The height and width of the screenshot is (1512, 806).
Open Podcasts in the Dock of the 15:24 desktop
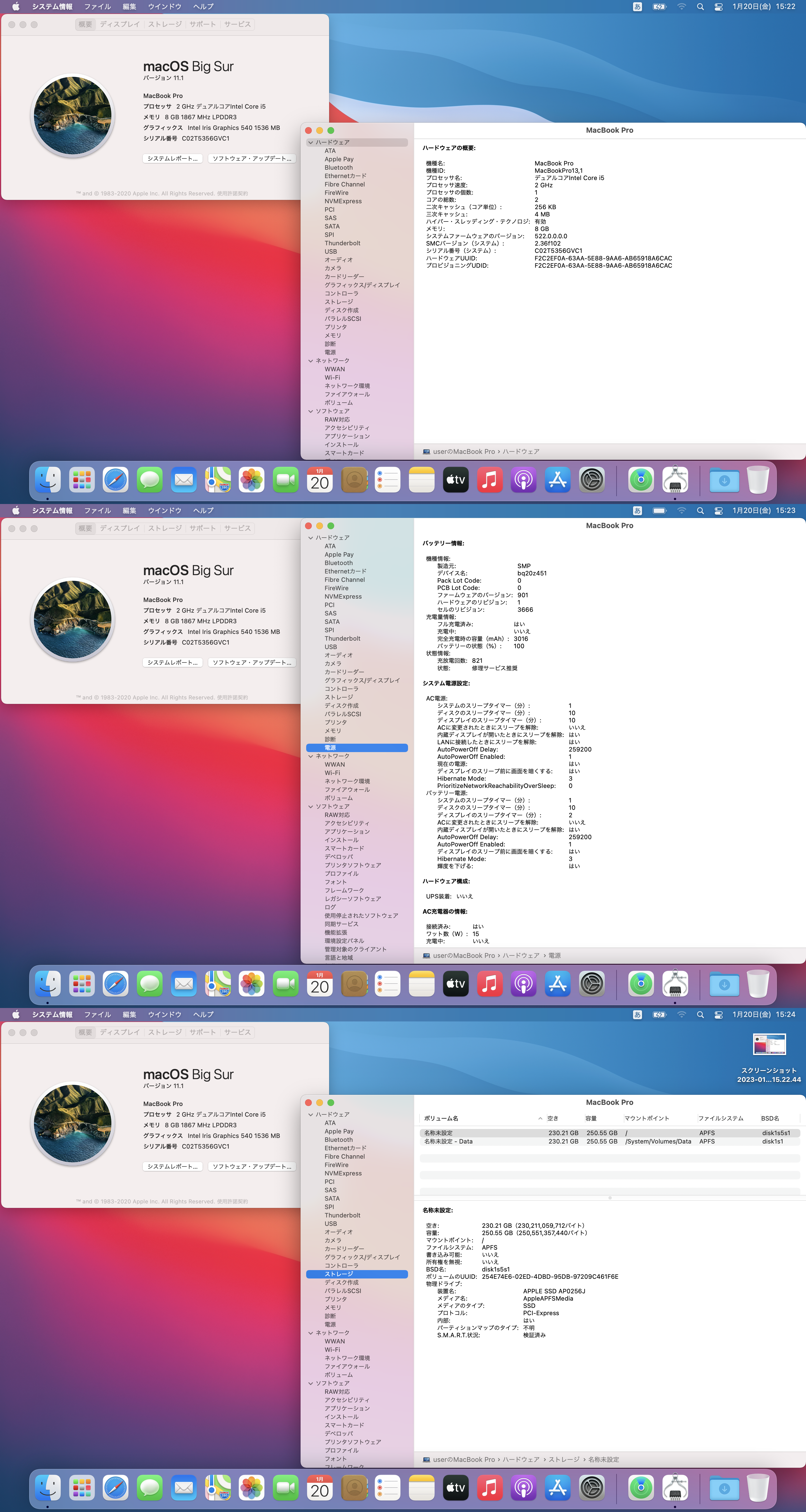(524, 1488)
